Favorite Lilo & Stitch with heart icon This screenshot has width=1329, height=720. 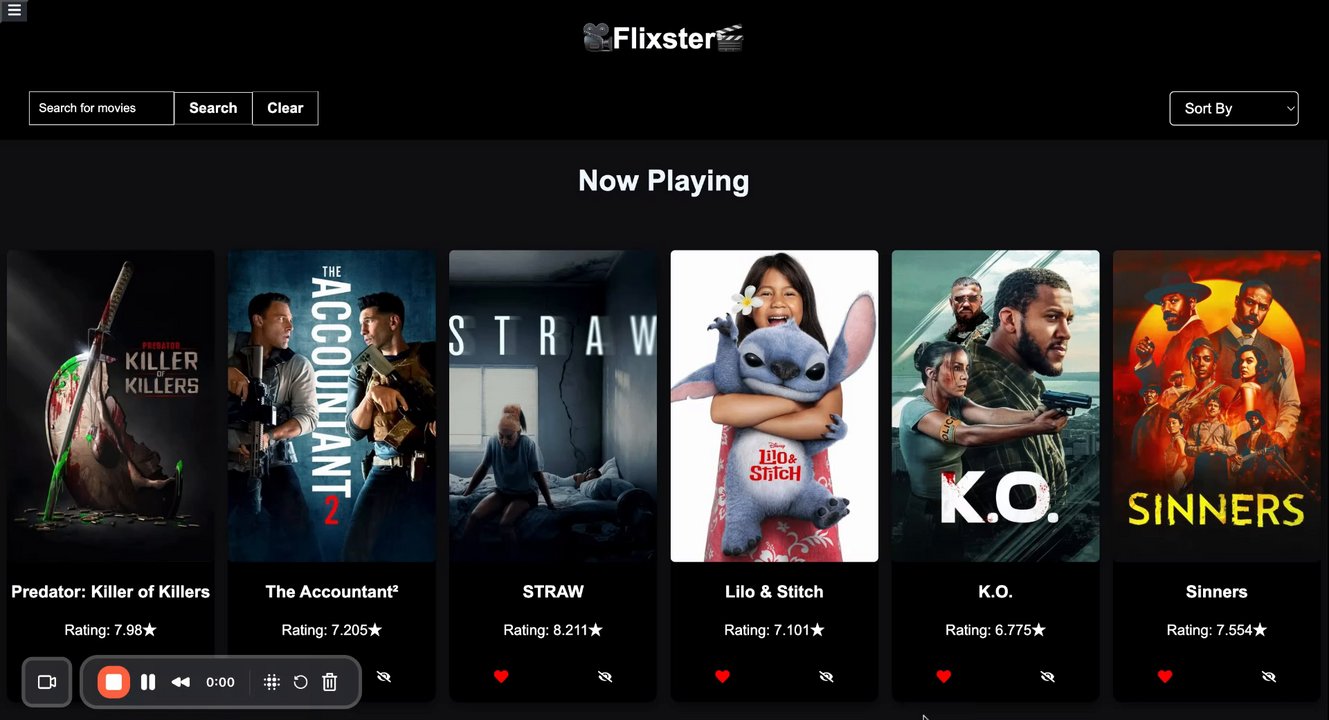pos(722,677)
